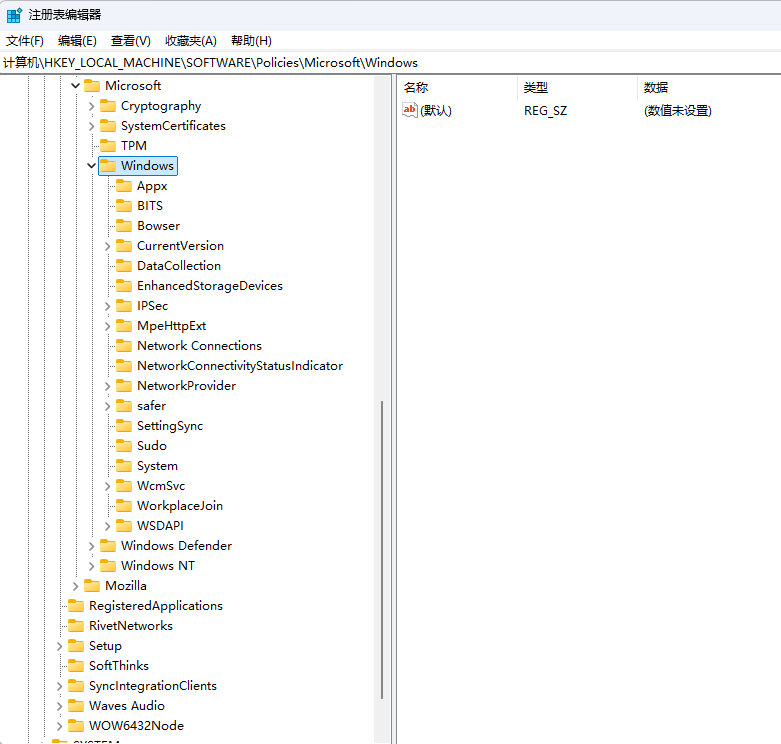
Task: Expand the SyncIntegrationClients key chevron
Action: [x=59, y=686]
